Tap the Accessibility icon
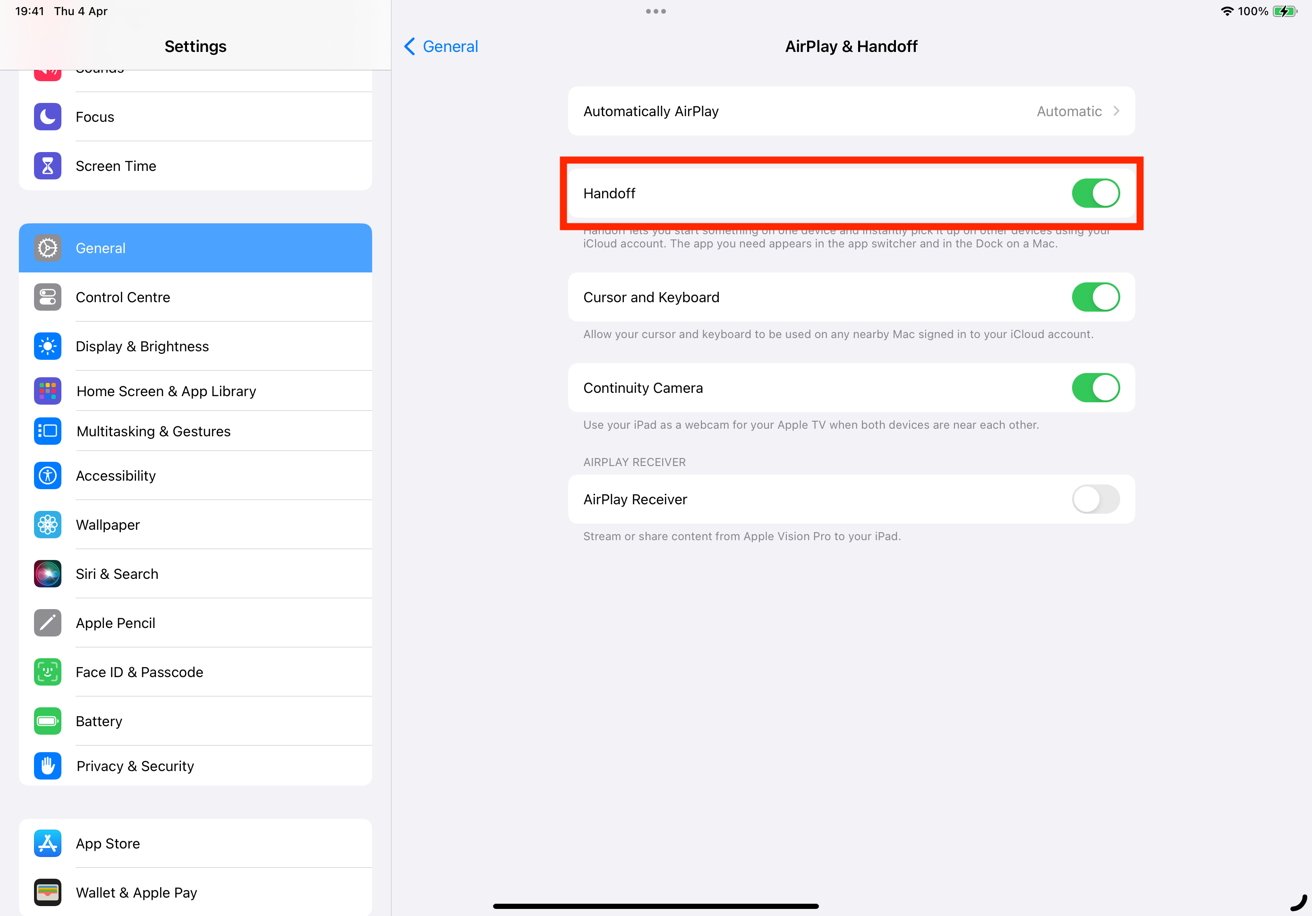 point(48,476)
